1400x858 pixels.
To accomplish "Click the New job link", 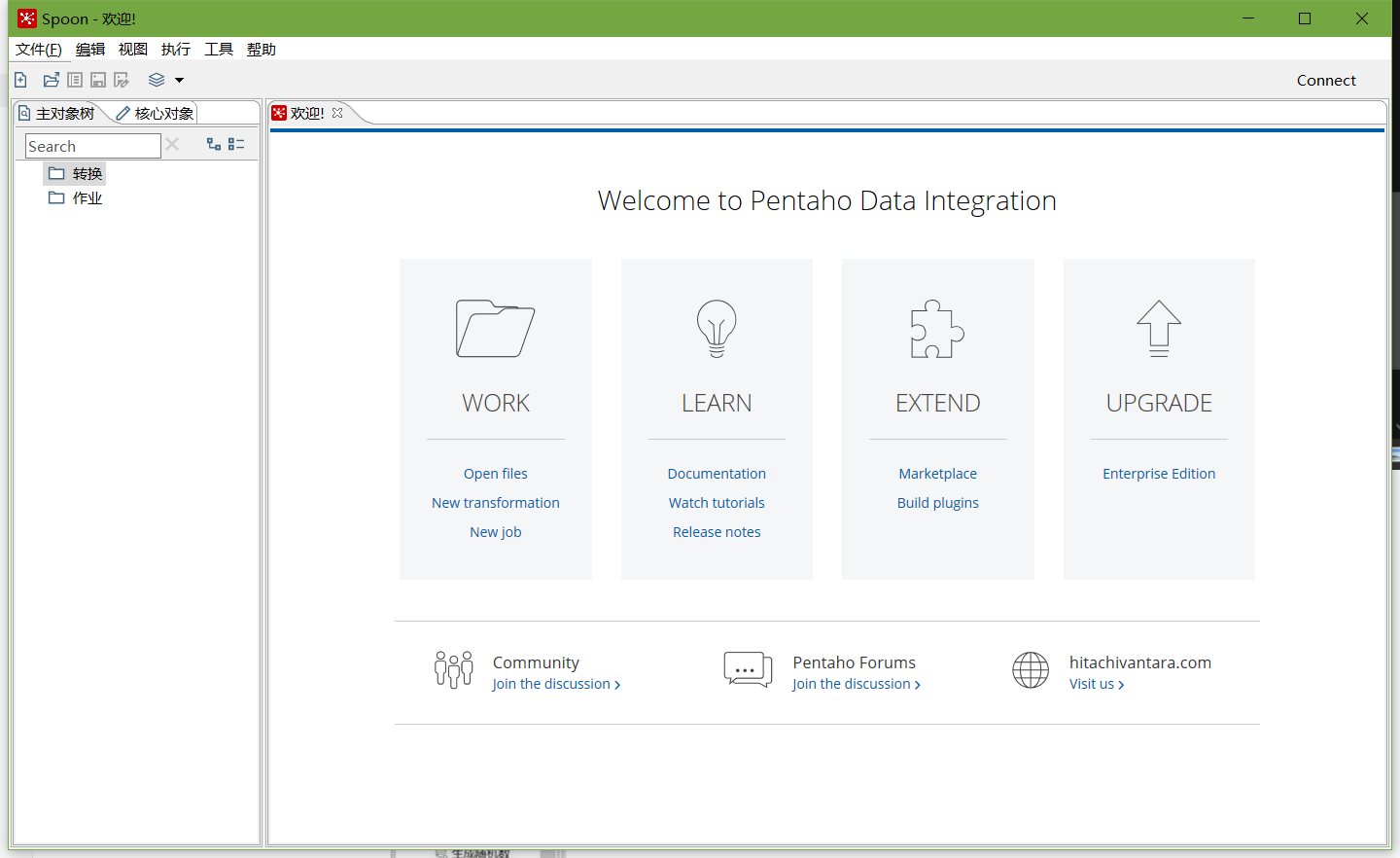I will click(496, 532).
